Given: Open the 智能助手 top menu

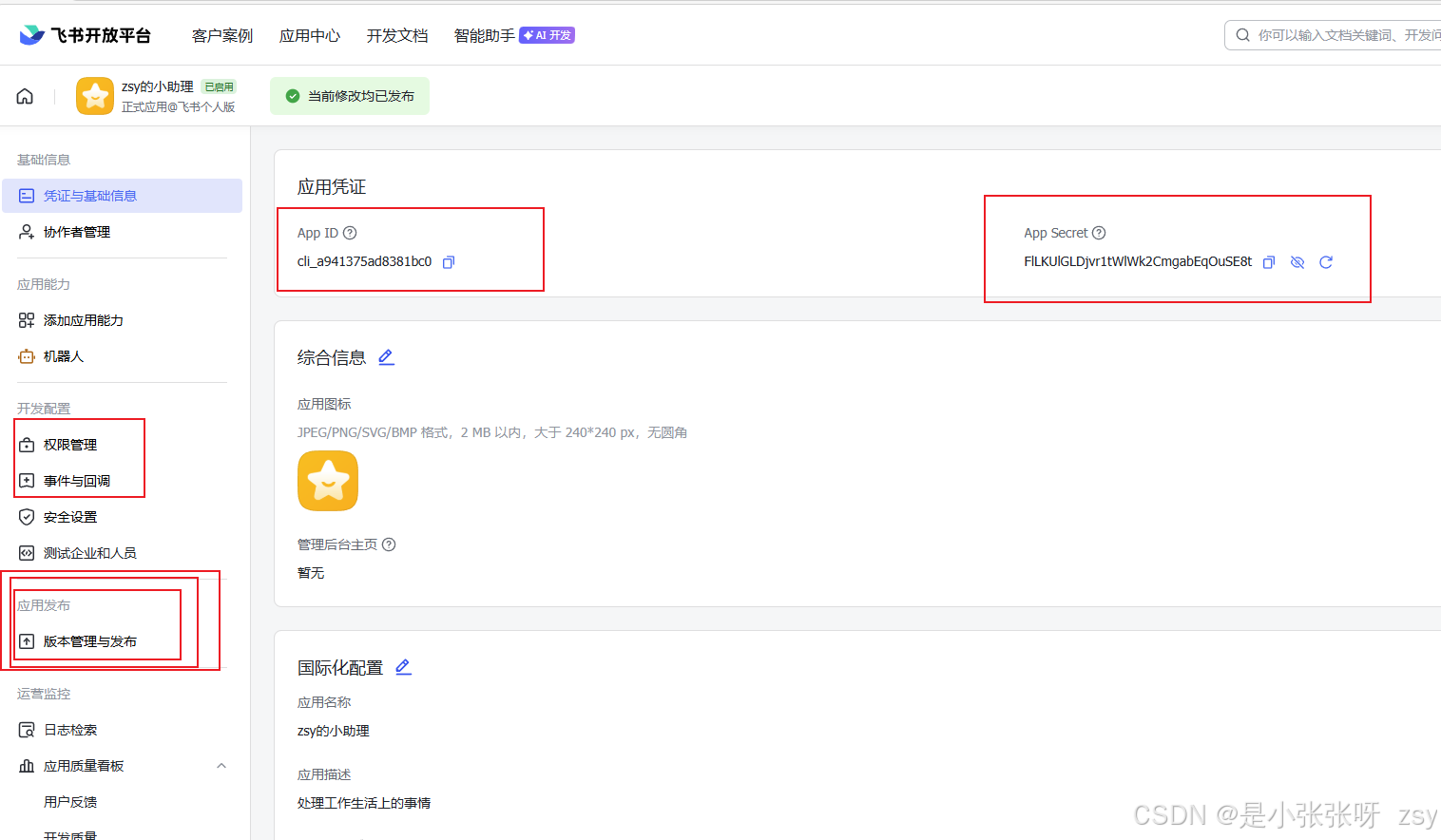Looking at the screenshot, I should [x=485, y=35].
